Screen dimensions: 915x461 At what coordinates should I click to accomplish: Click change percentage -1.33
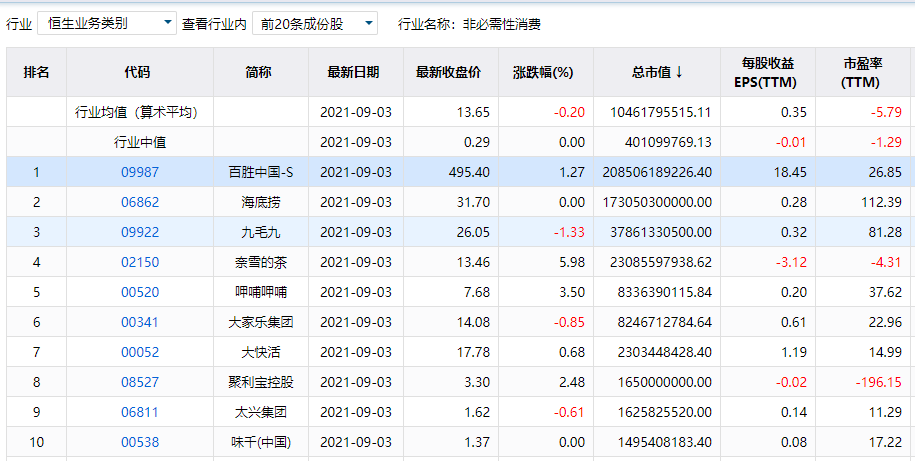[x=569, y=232]
